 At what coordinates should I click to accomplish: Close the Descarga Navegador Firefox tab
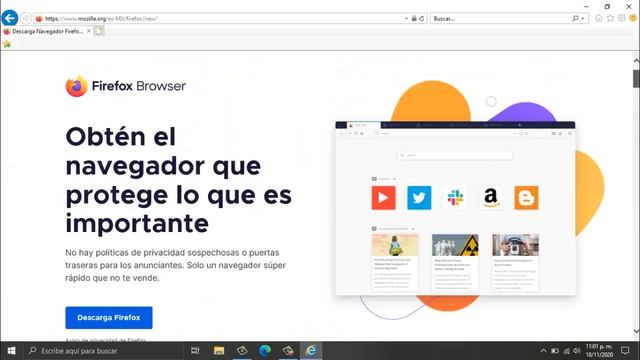click(89, 31)
